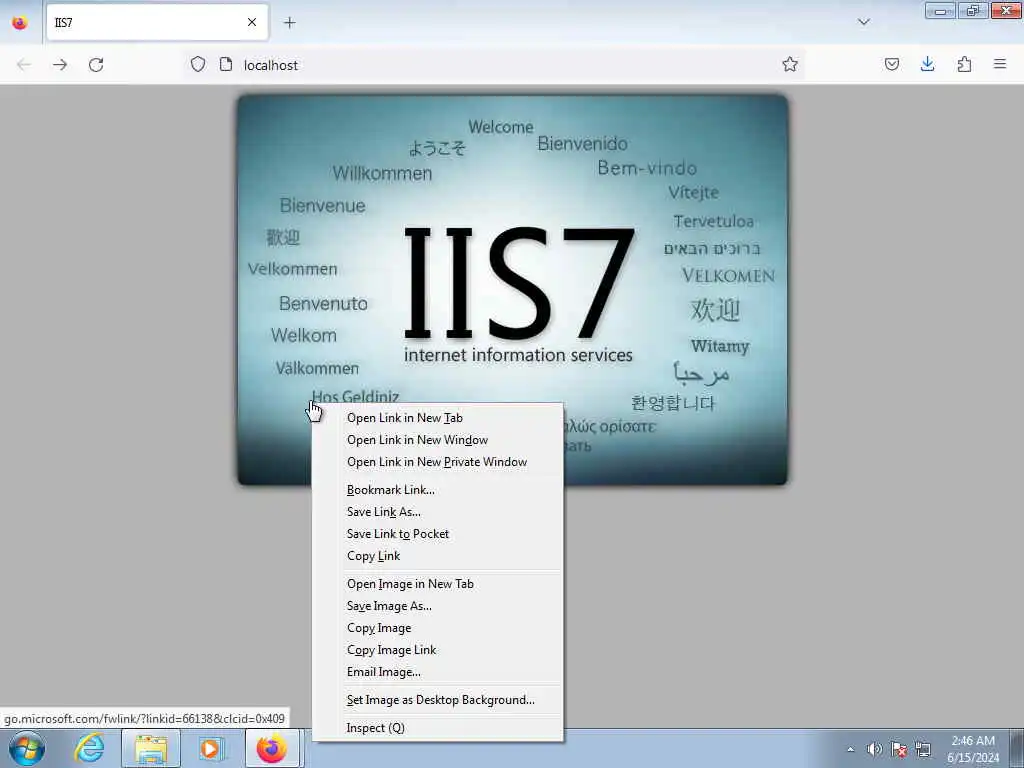
Task: Open Windows Media Player from the taskbar
Action: 211,748
